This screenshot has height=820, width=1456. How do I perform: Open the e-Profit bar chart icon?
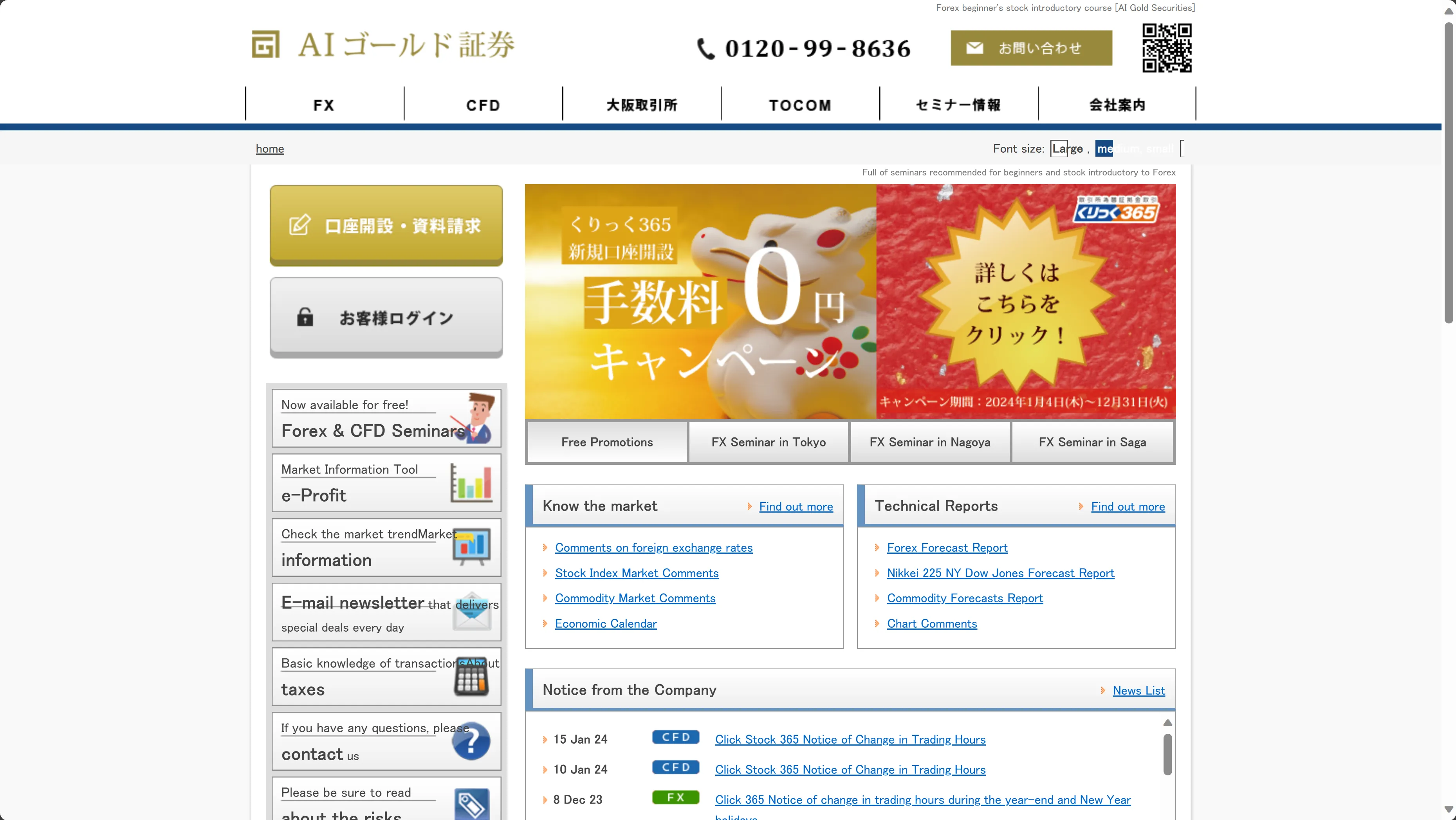pyautogui.click(x=471, y=482)
